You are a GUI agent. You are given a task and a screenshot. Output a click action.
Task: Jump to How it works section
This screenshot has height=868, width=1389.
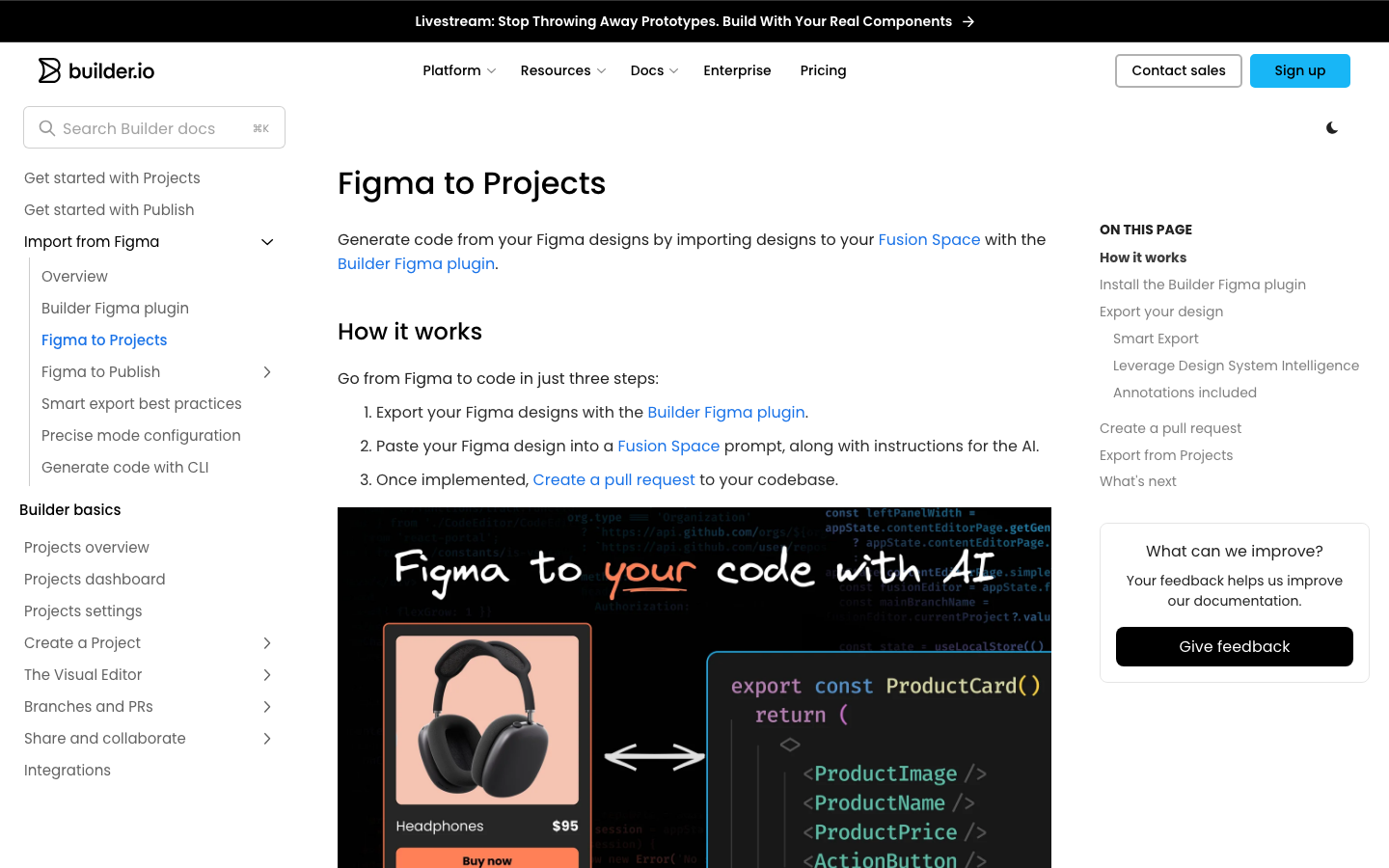pos(1143,258)
